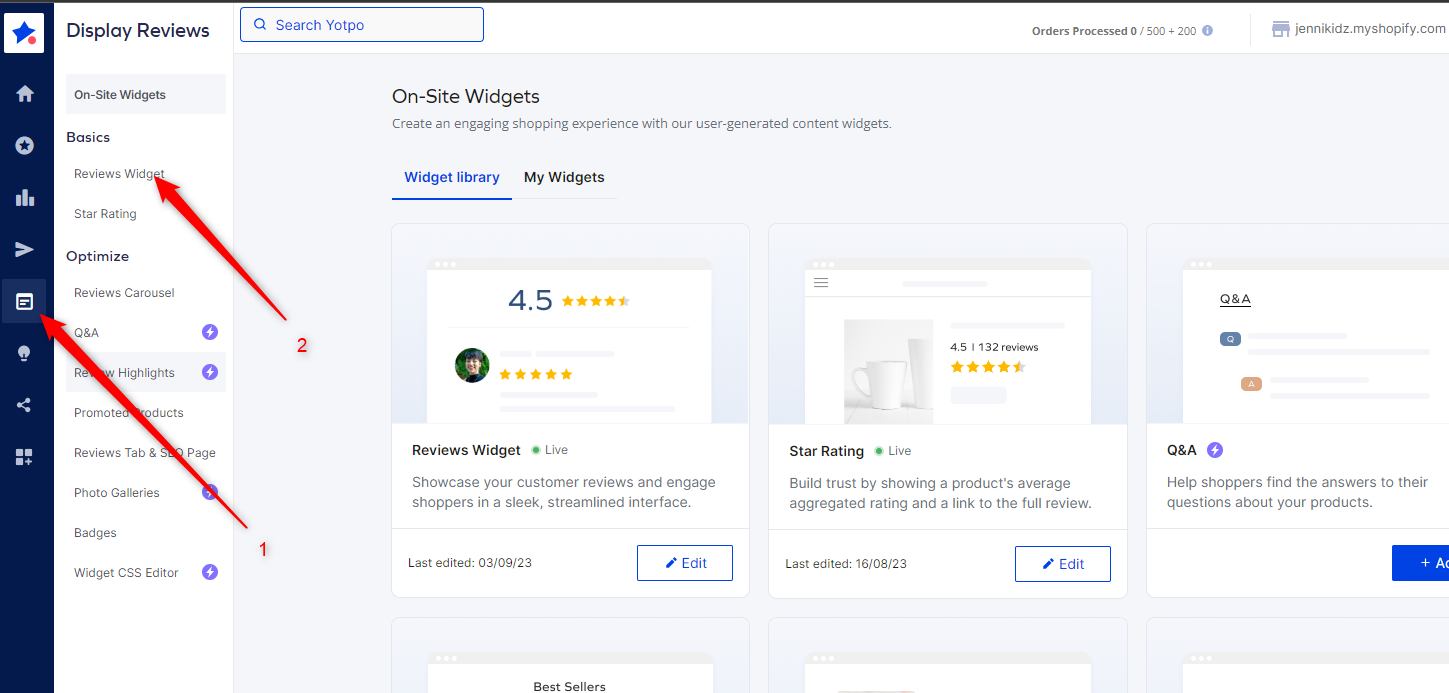The image size is (1449, 693).
Task: Open Photo Galleries menu item
Action: pyautogui.click(x=117, y=493)
